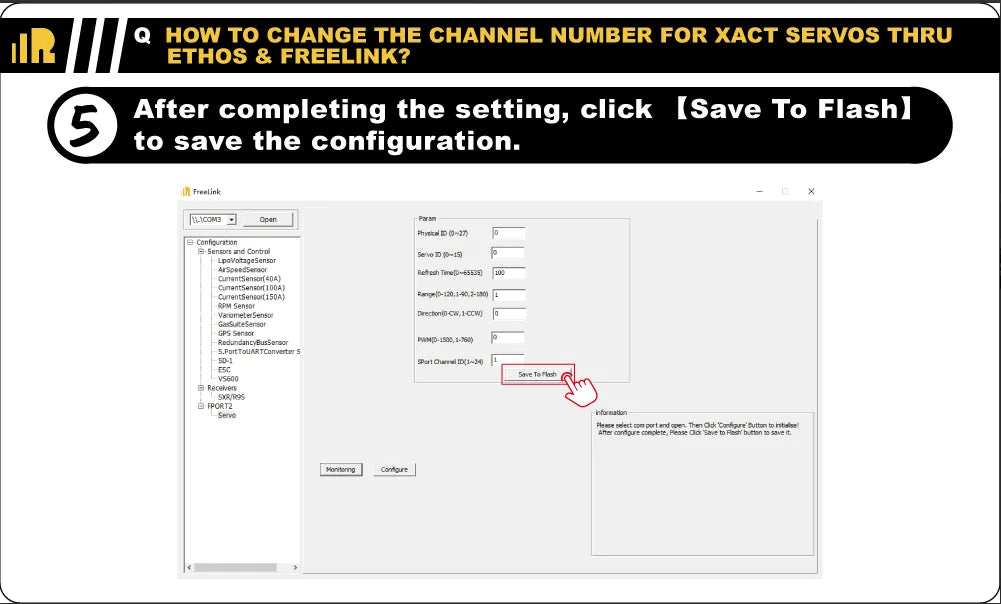Collapse the Receivers tree node
Viewport: 1001px width, 604px height.
point(201,388)
